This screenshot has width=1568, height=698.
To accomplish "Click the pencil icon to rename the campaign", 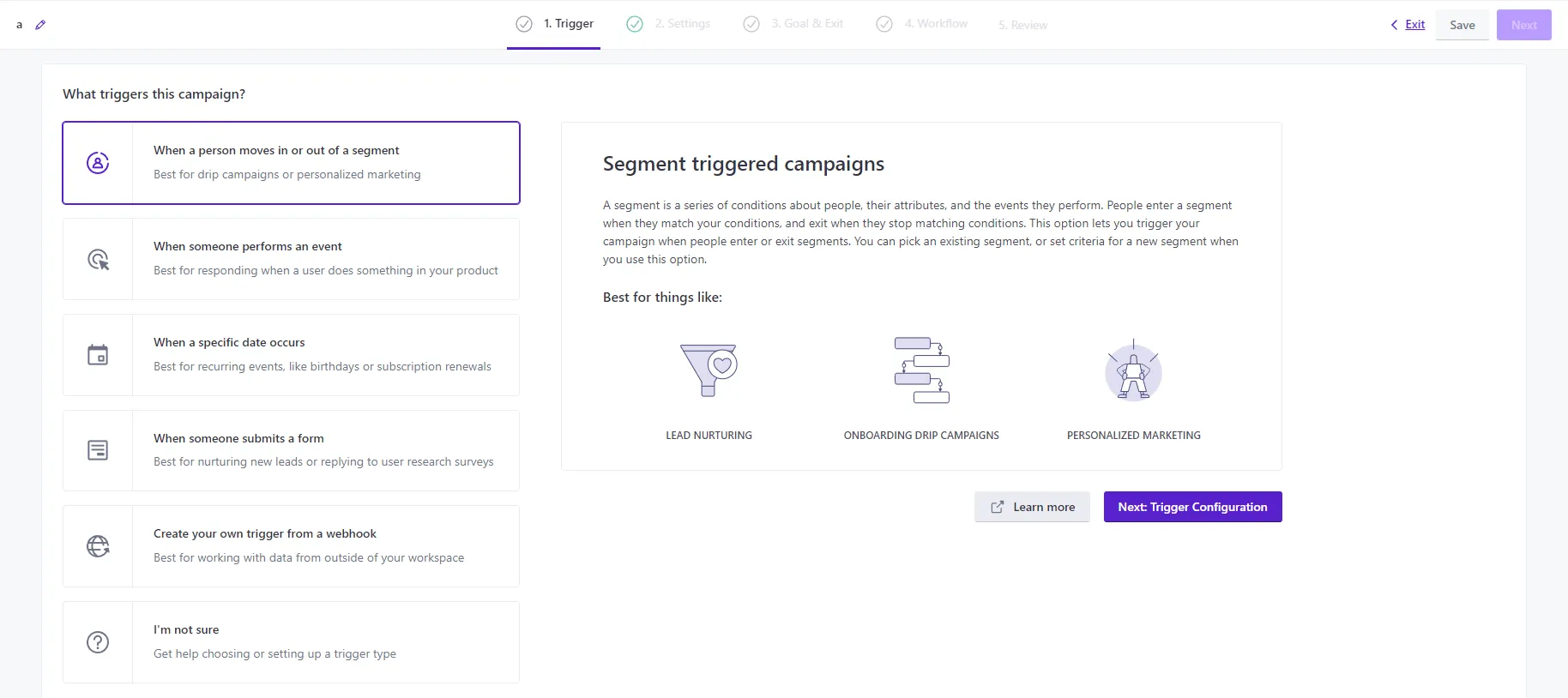I will [40, 25].
